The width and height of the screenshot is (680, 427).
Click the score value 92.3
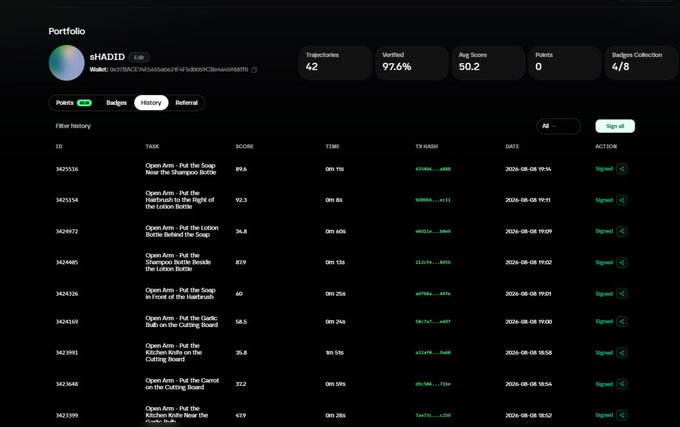pos(241,200)
